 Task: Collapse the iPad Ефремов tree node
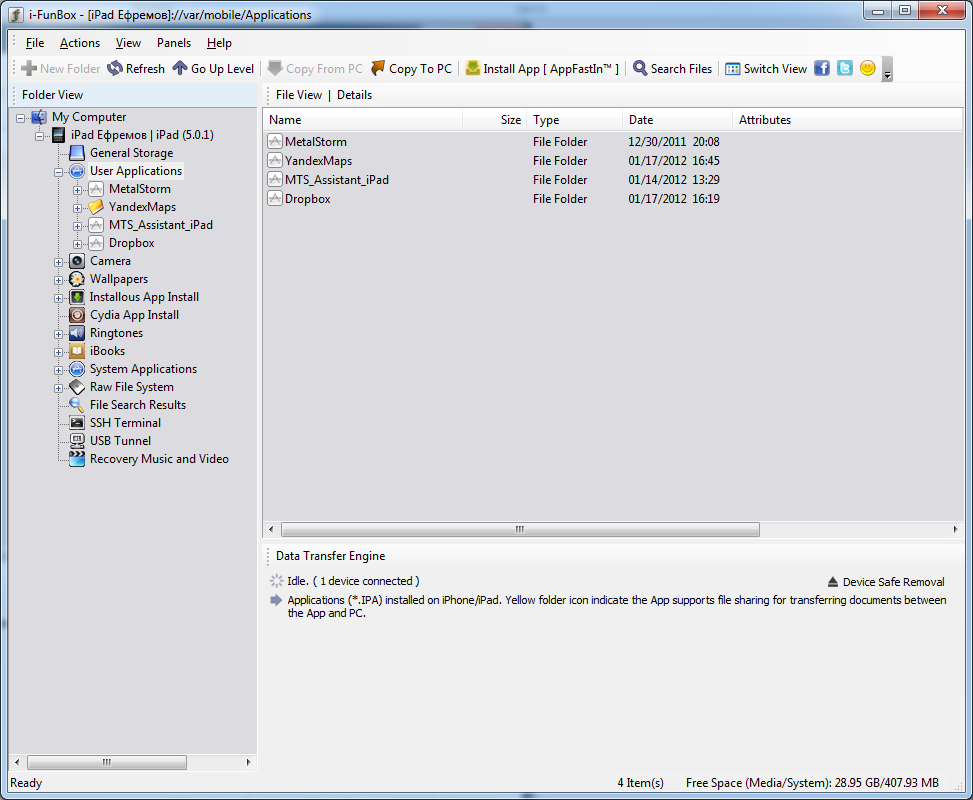click(40, 136)
